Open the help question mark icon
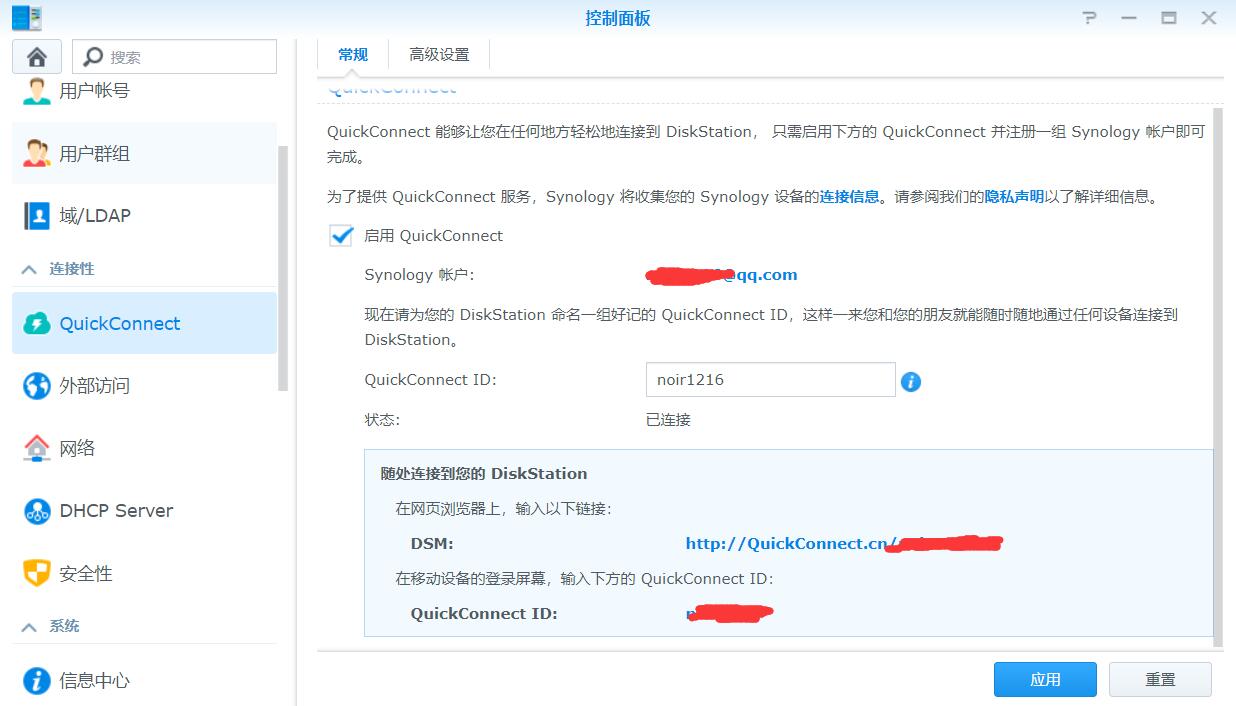Viewport: 1236px width, 706px height. point(1089,18)
